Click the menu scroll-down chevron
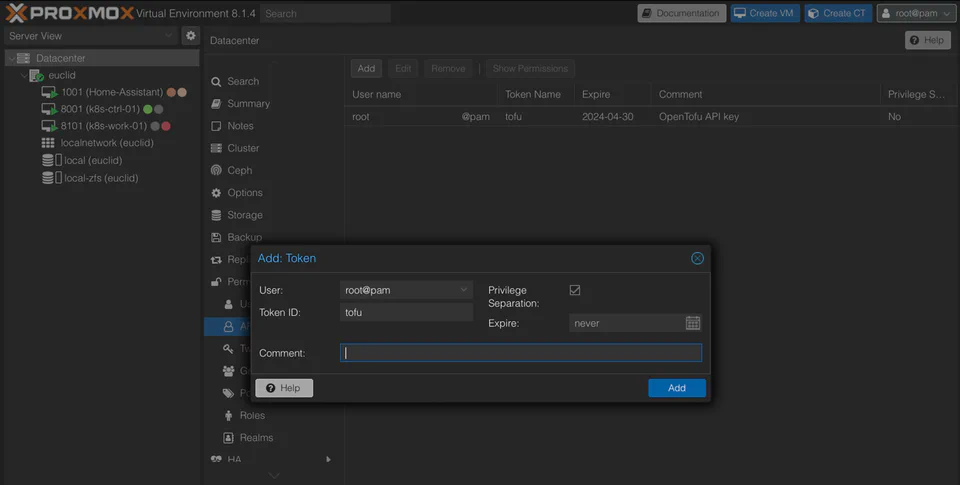 (x=274, y=475)
